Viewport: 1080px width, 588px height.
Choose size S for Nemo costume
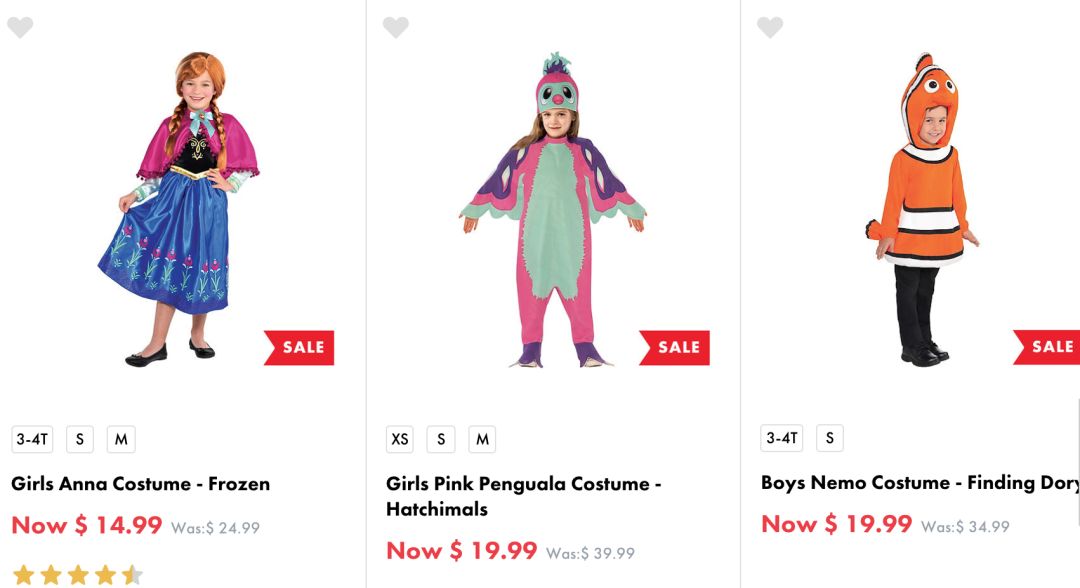[x=829, y=438]
